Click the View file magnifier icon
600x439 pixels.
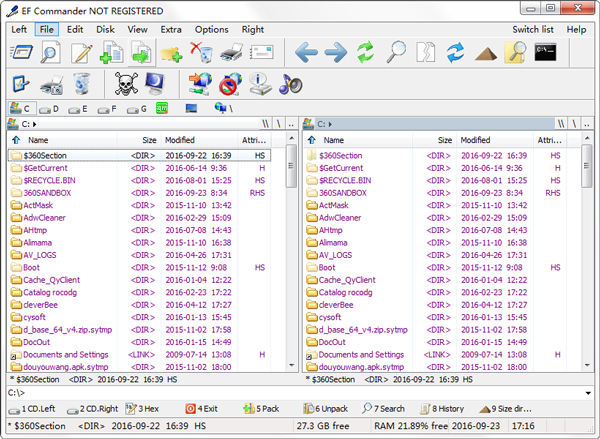point(51,52)
